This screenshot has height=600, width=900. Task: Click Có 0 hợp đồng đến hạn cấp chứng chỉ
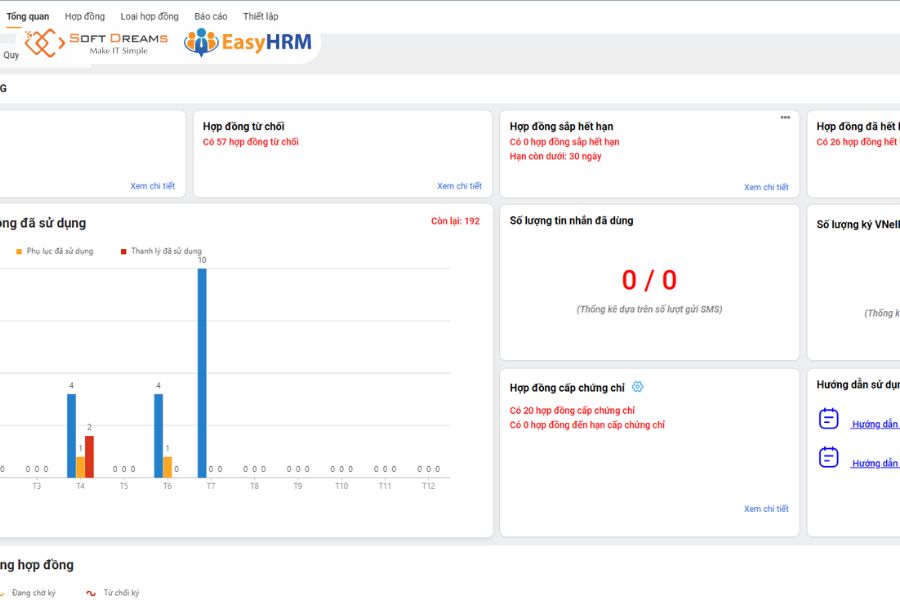click(587, 425)
